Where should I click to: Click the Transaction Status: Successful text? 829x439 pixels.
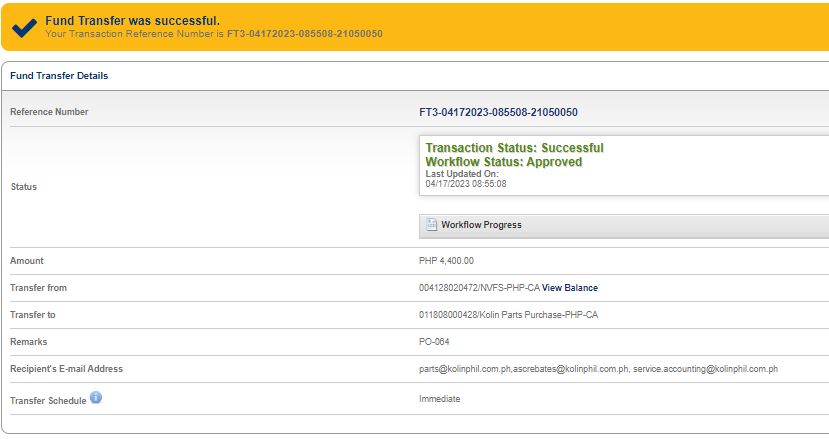coord(514,148)
